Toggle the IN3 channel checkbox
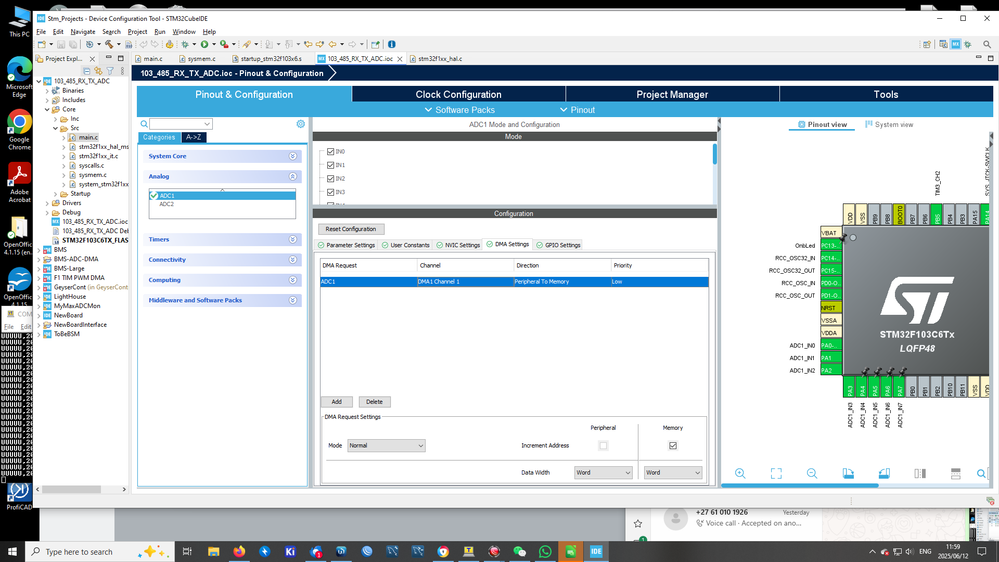 [331, 192]
